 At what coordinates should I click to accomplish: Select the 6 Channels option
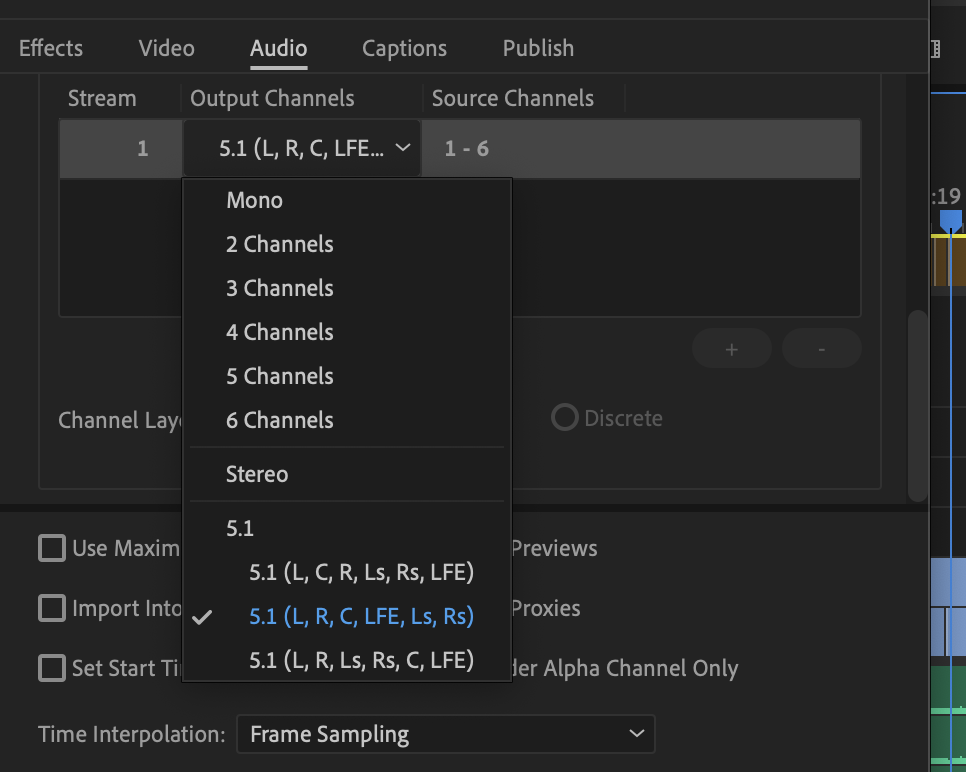tap(279, 420)
